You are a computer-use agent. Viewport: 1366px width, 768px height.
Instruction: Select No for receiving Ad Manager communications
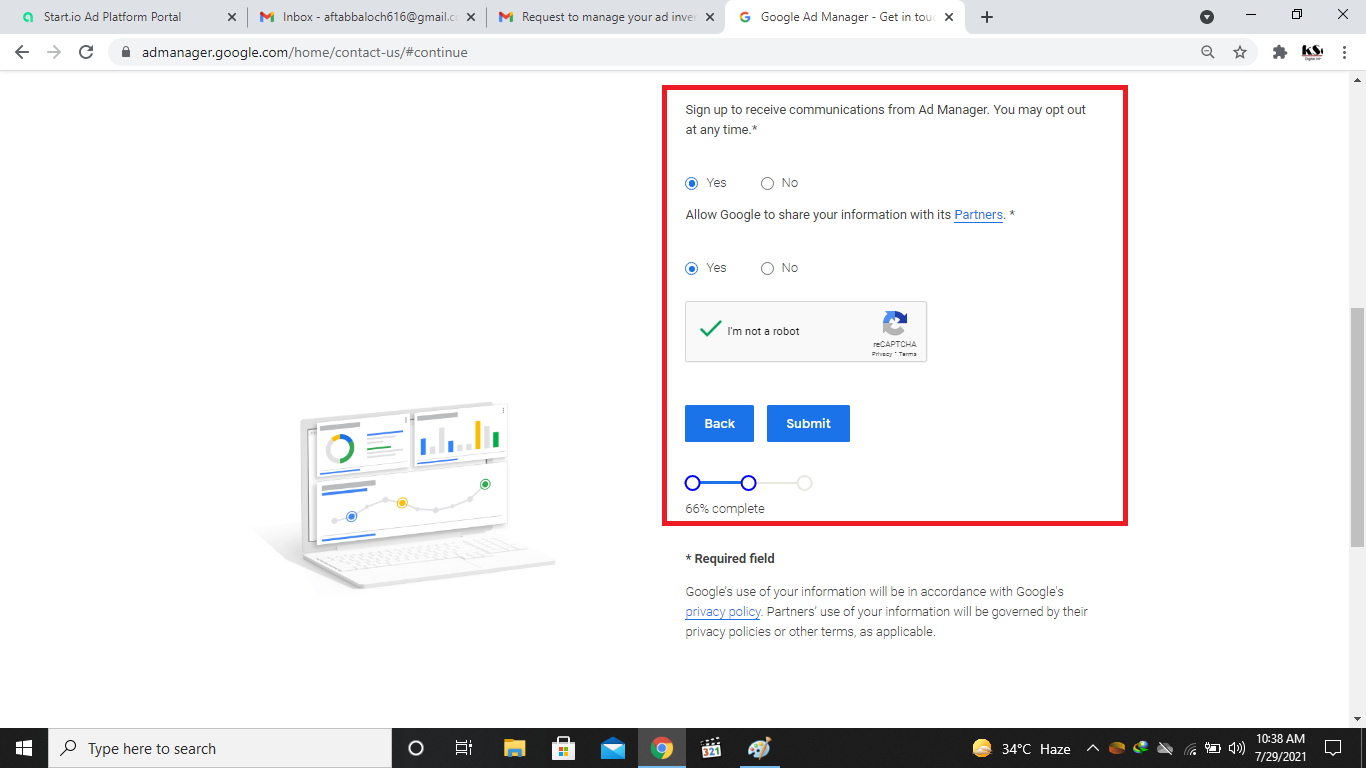pyautogui.click(x=768, y=183)
